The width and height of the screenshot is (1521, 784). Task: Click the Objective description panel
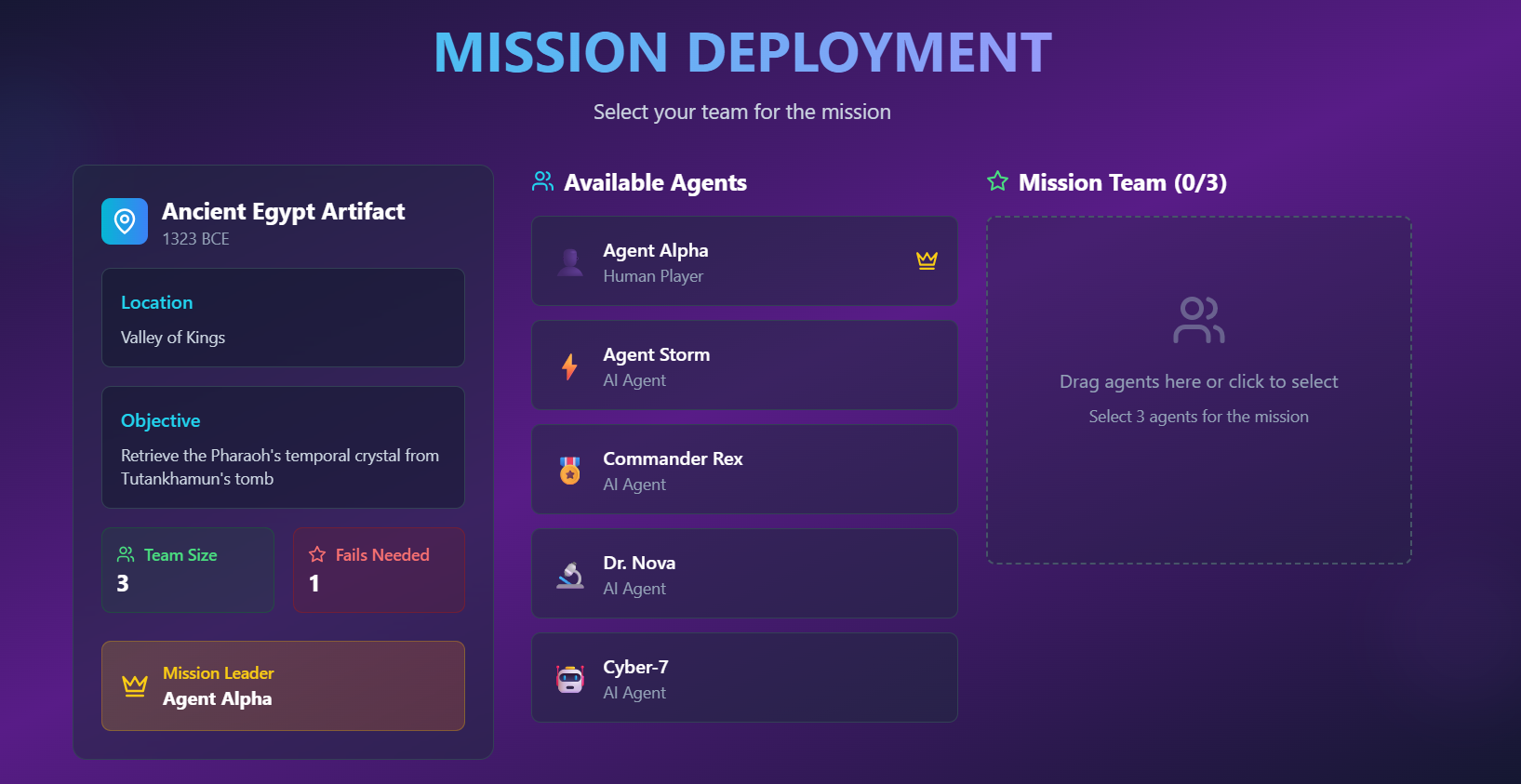(283, 447)
